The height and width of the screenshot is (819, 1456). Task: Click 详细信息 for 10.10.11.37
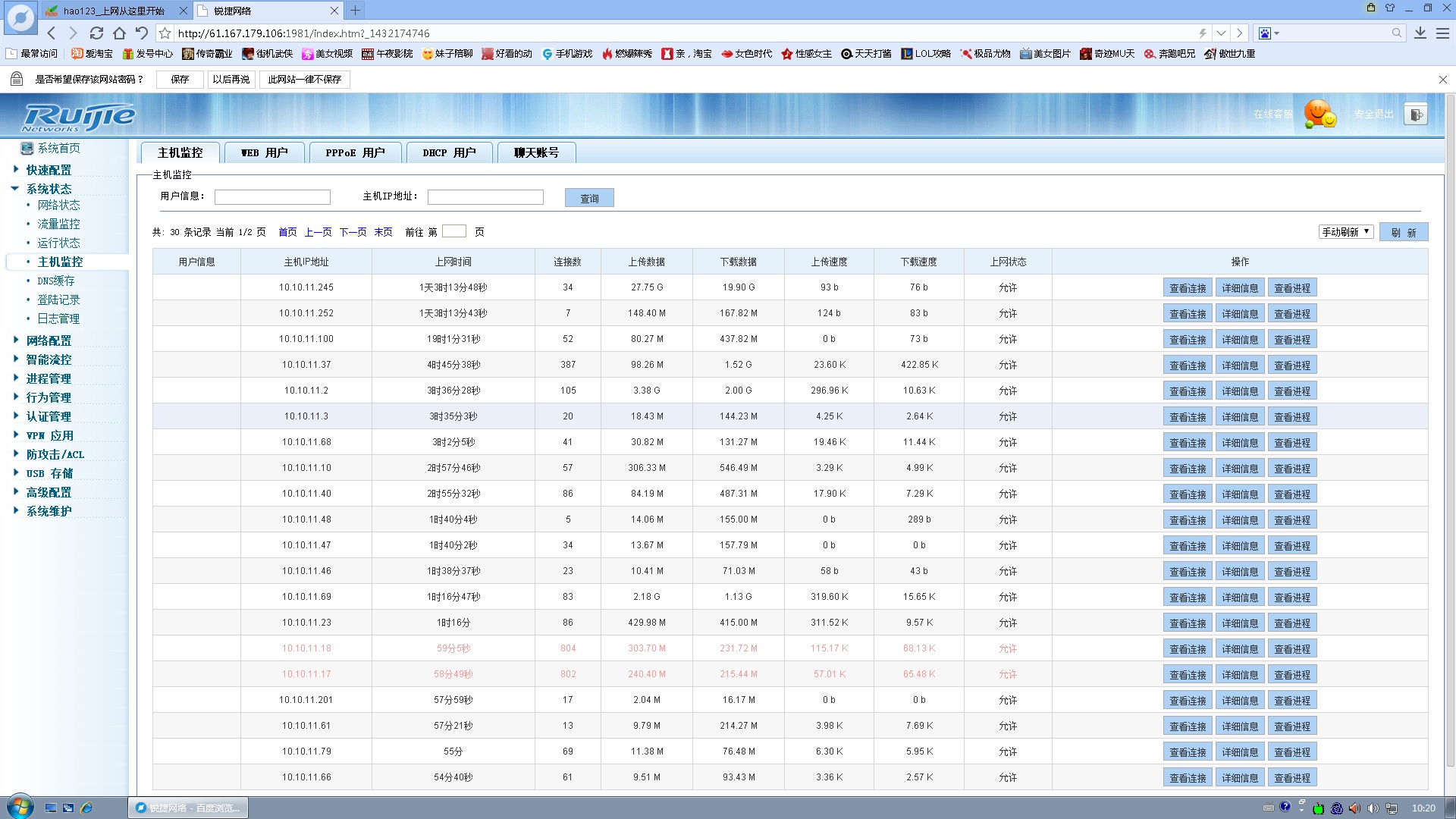(x=1240, y=366)
